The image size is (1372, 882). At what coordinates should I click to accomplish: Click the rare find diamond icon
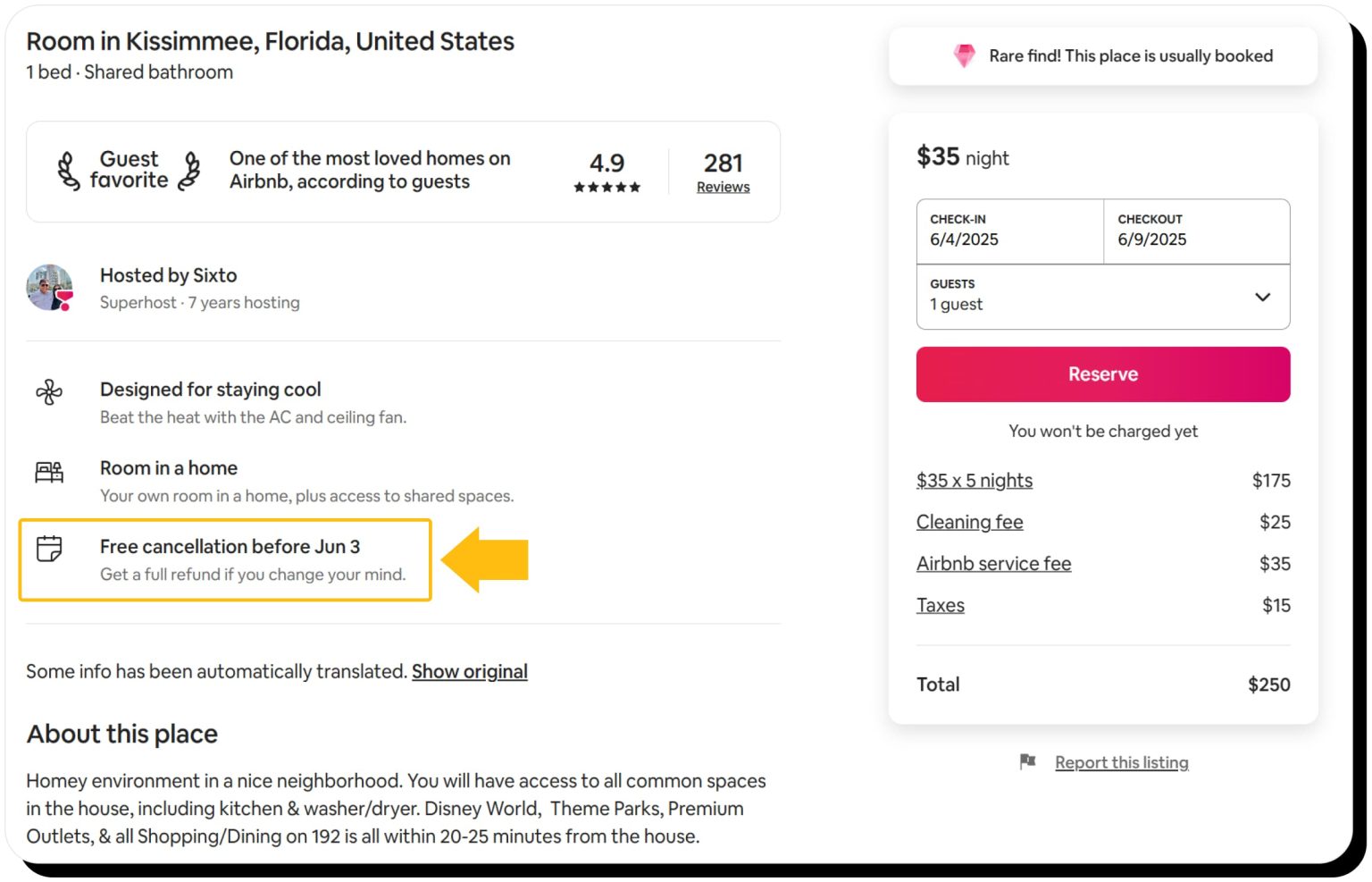964,55
